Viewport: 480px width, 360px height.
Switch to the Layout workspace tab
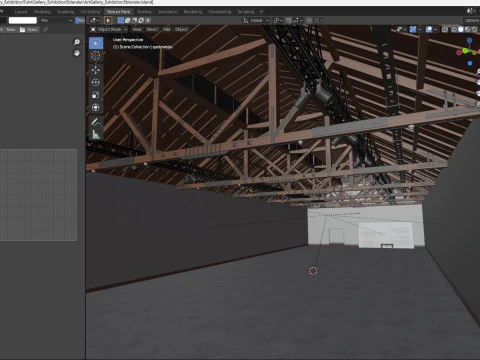[x=21, y=12]
